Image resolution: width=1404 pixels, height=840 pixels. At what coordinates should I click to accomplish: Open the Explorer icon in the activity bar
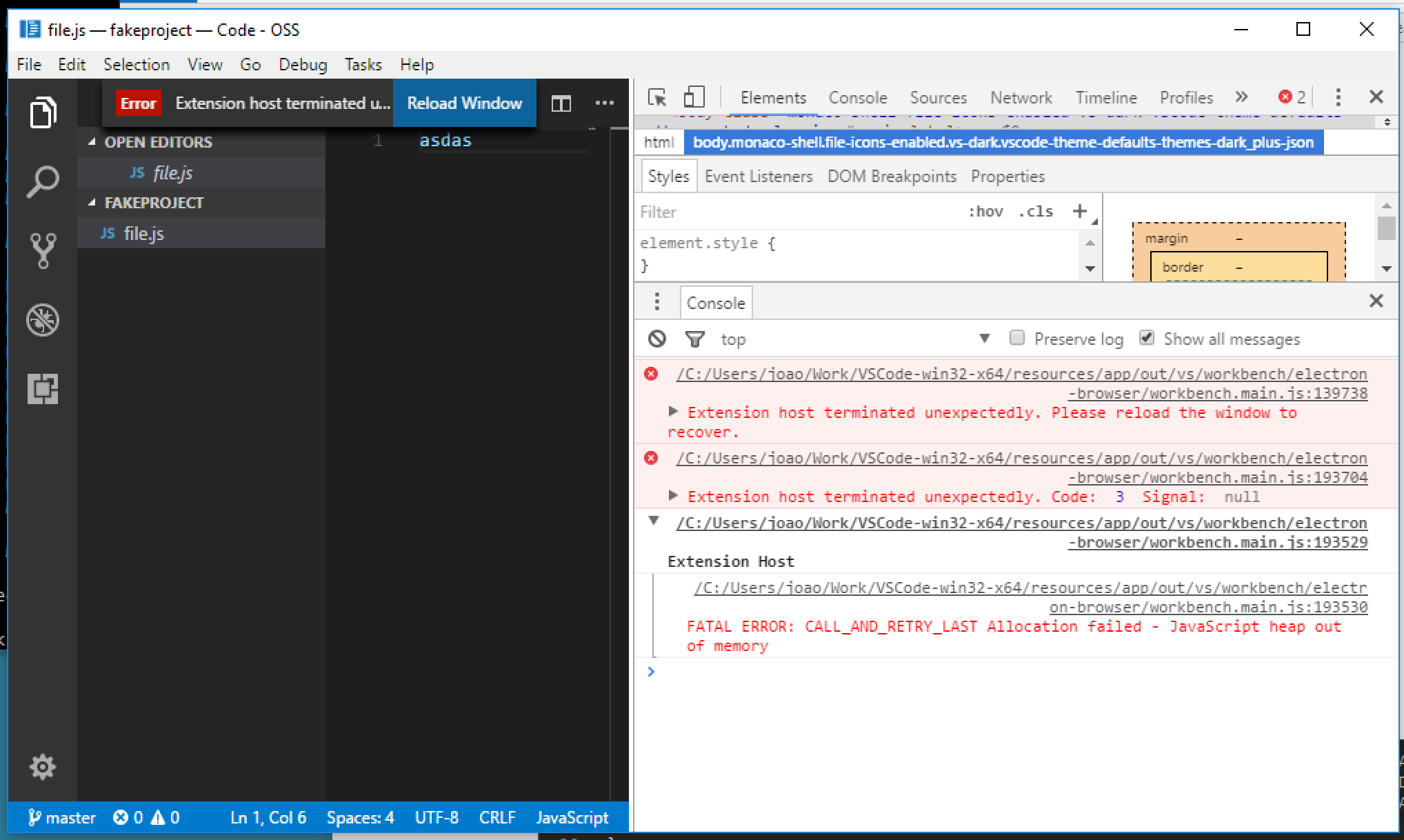click(43, 112)
